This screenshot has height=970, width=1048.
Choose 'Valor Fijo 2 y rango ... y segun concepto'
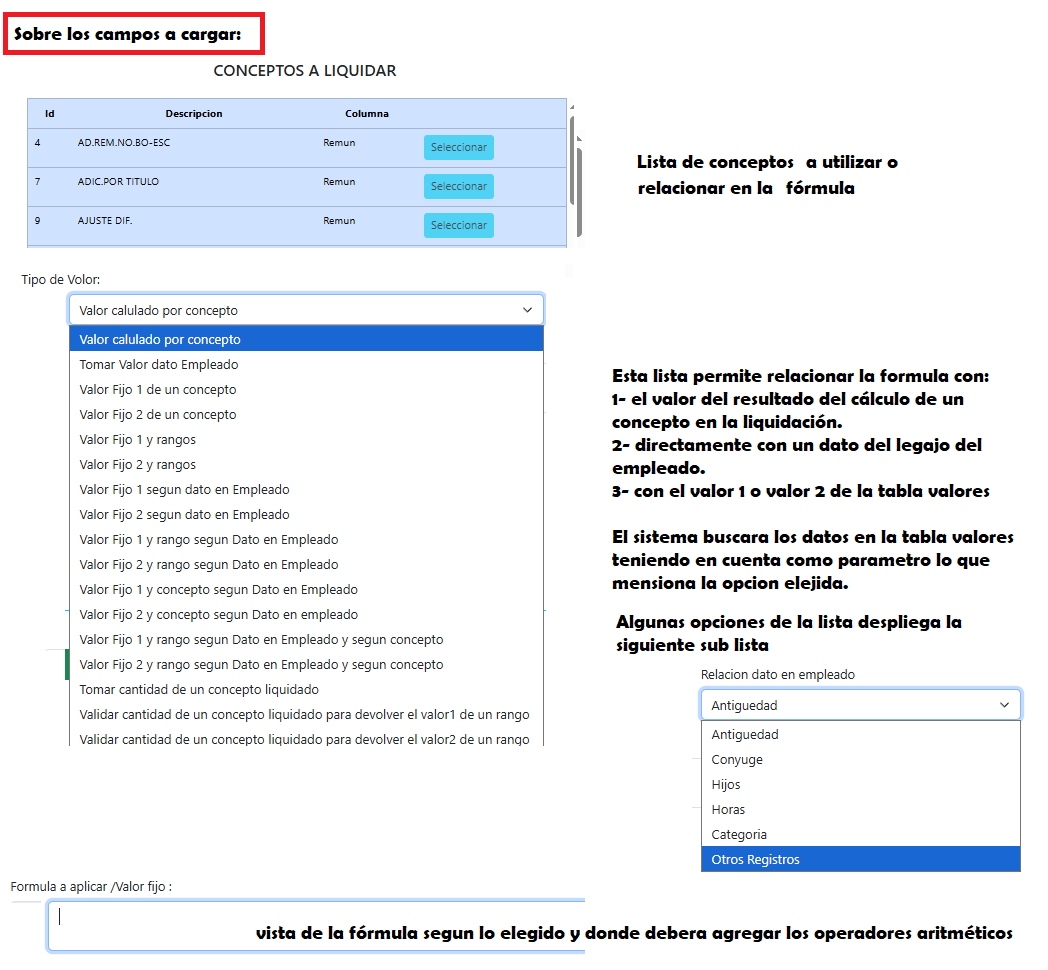pos(306,664)
